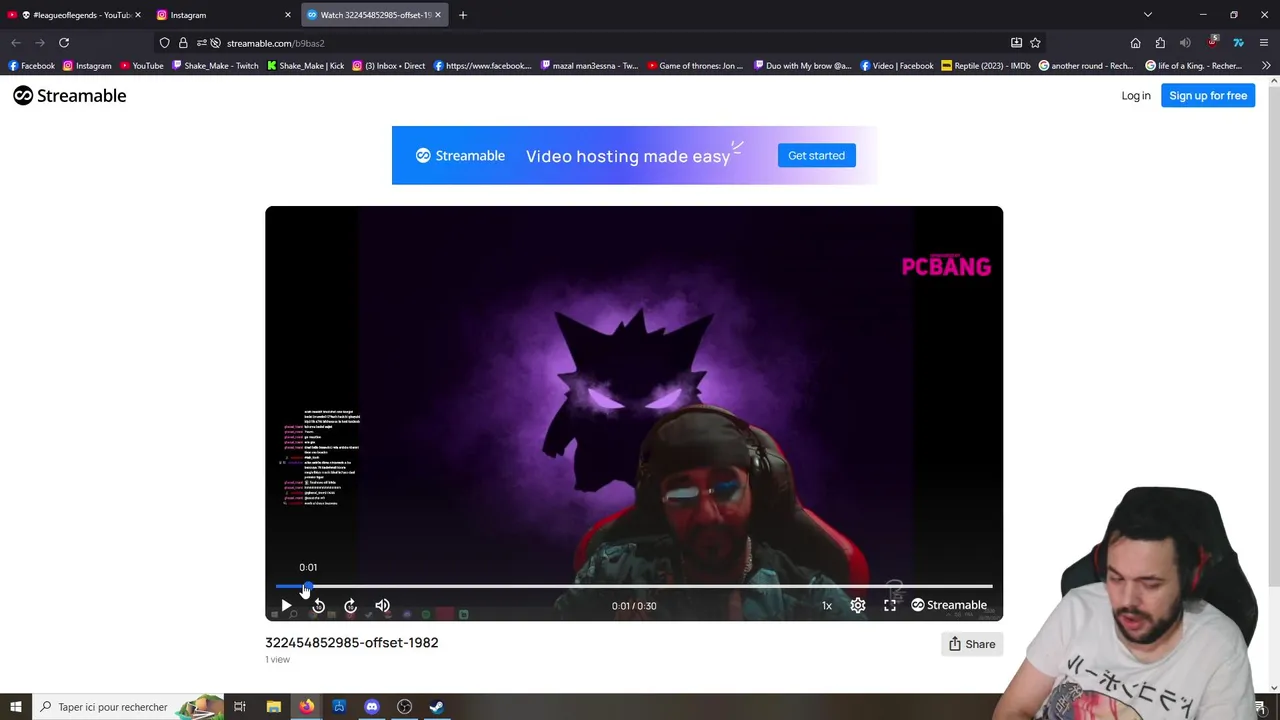Close the #leagueoflegends YouTube tab
1280x720 pixels.
[138, 15]
